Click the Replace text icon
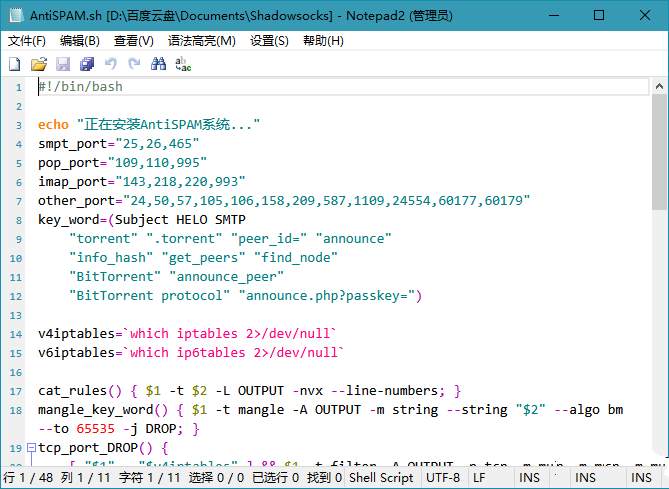 (x=183, y=64)
